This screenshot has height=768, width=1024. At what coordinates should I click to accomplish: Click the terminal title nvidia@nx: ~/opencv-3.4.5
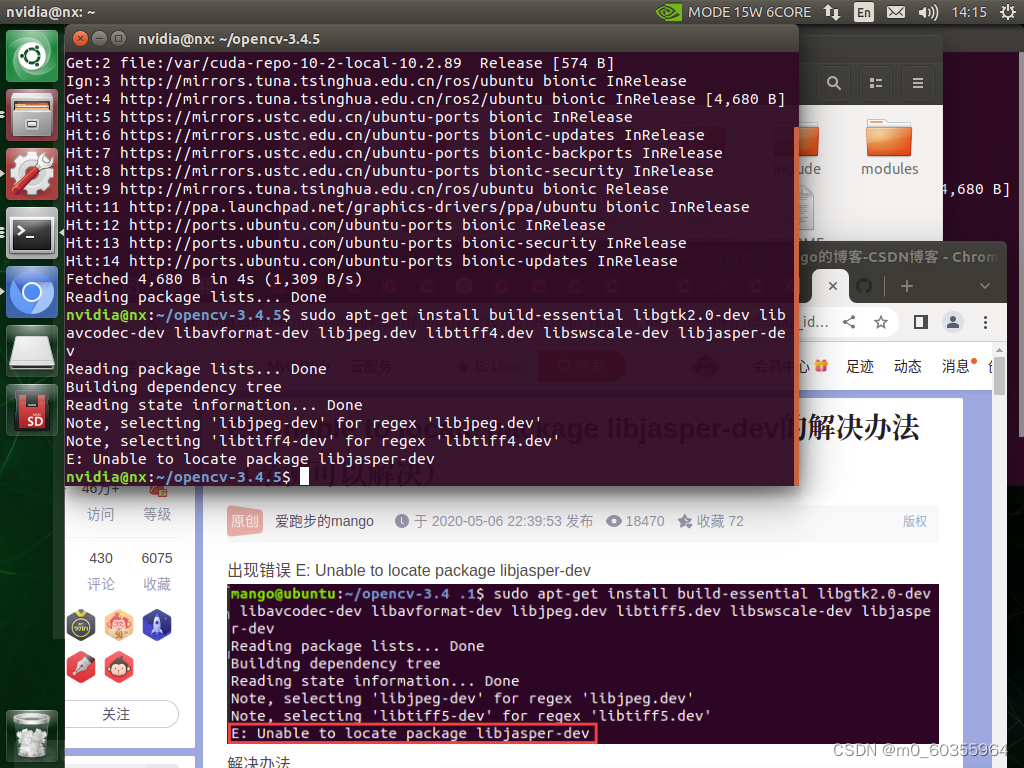coord(229,39)
